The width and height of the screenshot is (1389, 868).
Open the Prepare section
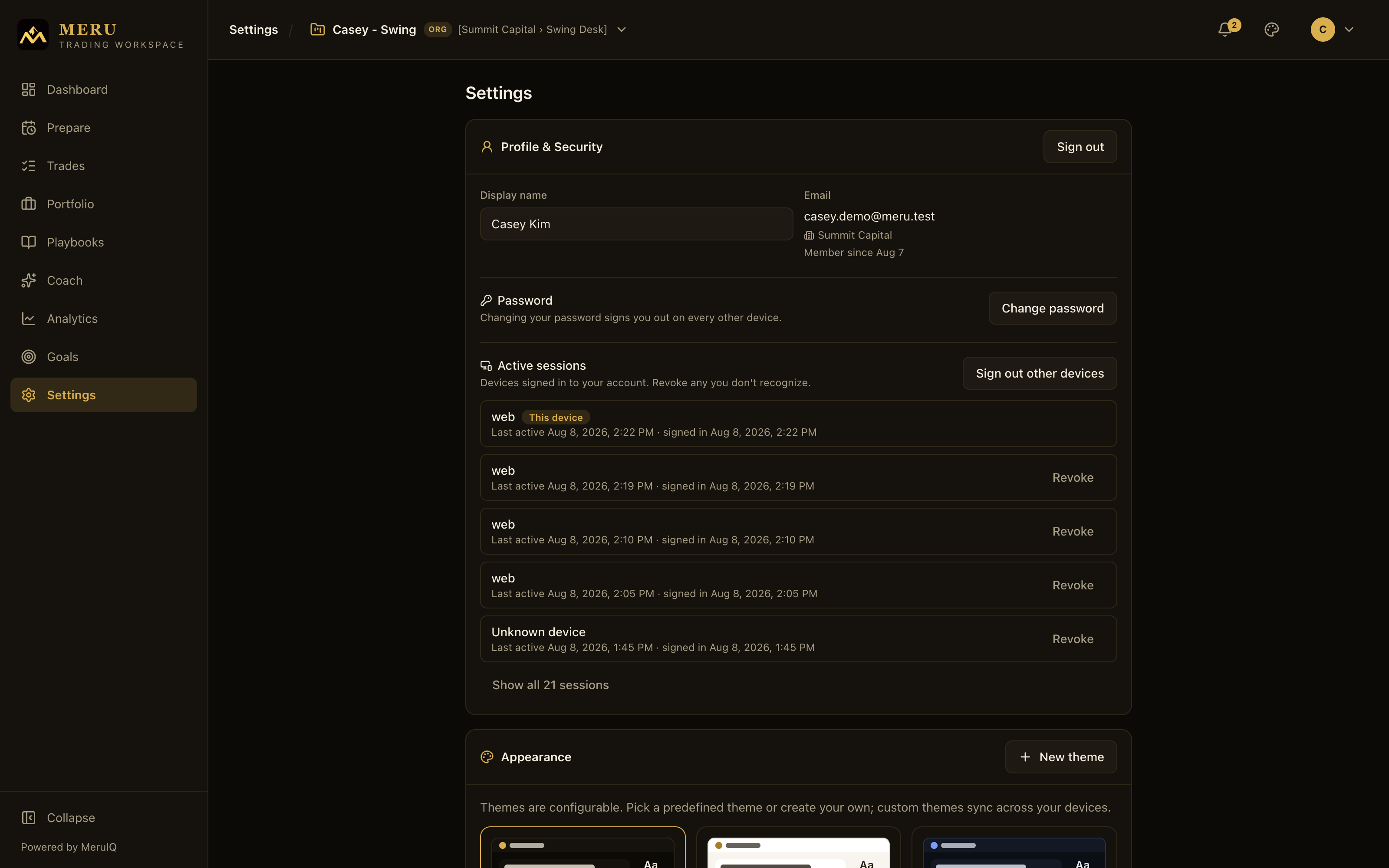click(104, 128)
